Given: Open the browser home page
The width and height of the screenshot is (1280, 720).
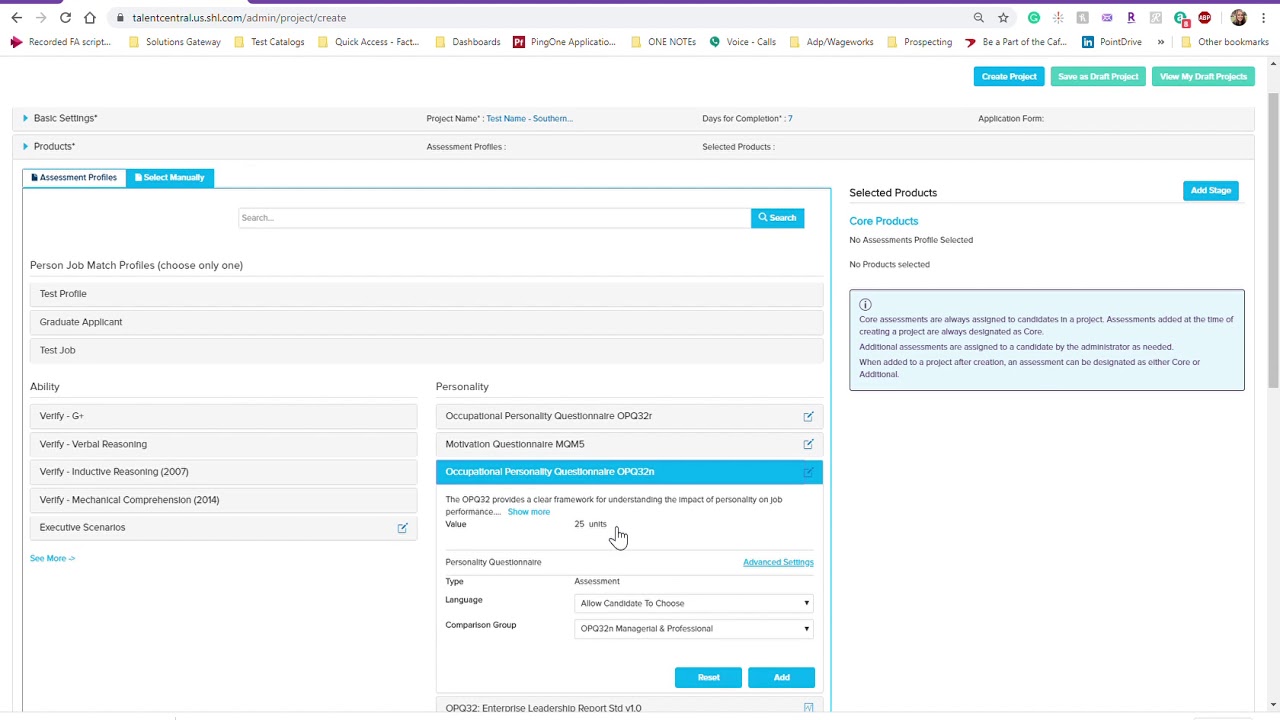Looking at the screenshot, I should pyautogui.click(x=90, y=18).
